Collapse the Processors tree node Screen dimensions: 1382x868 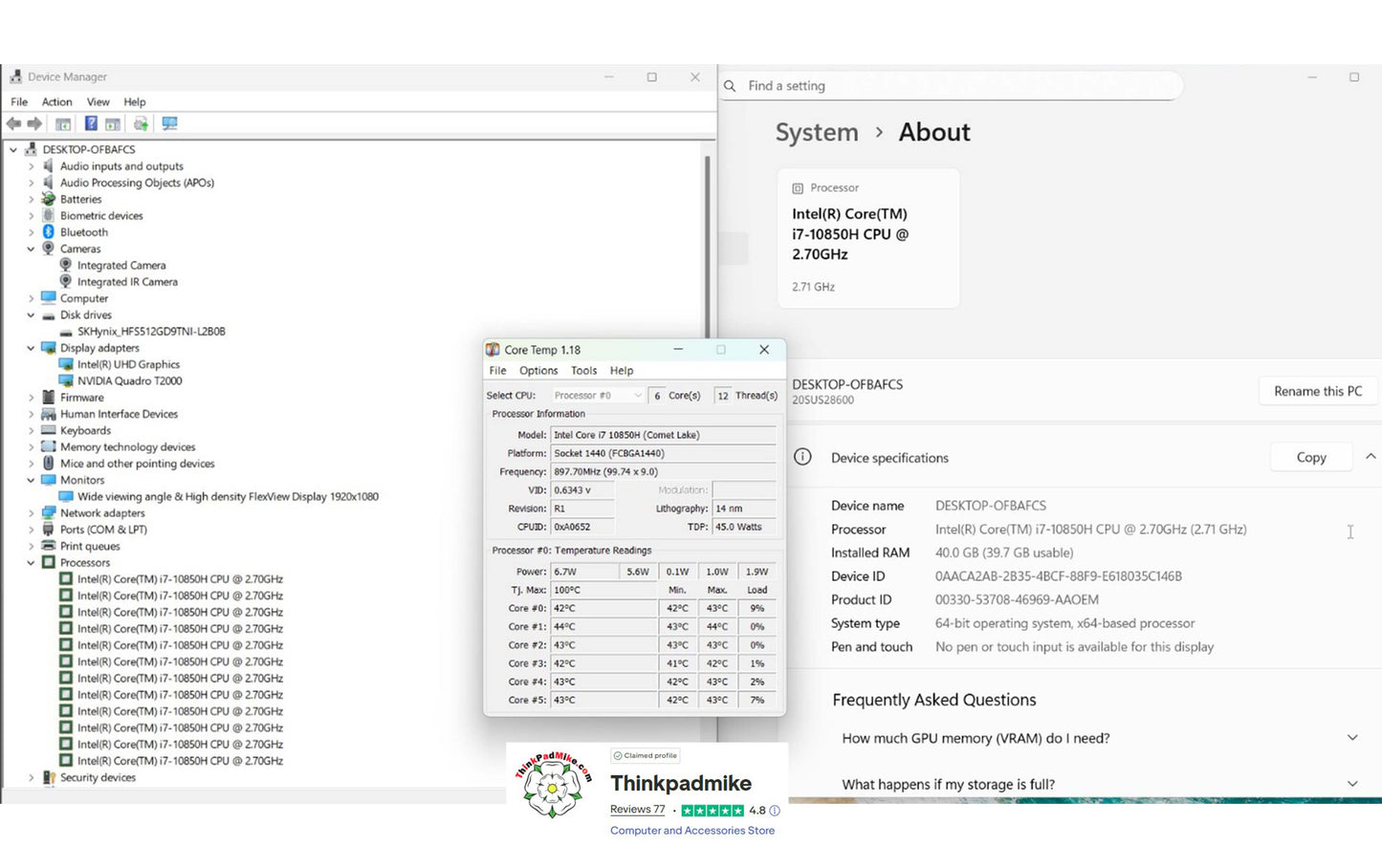click(x=31, y=563)
